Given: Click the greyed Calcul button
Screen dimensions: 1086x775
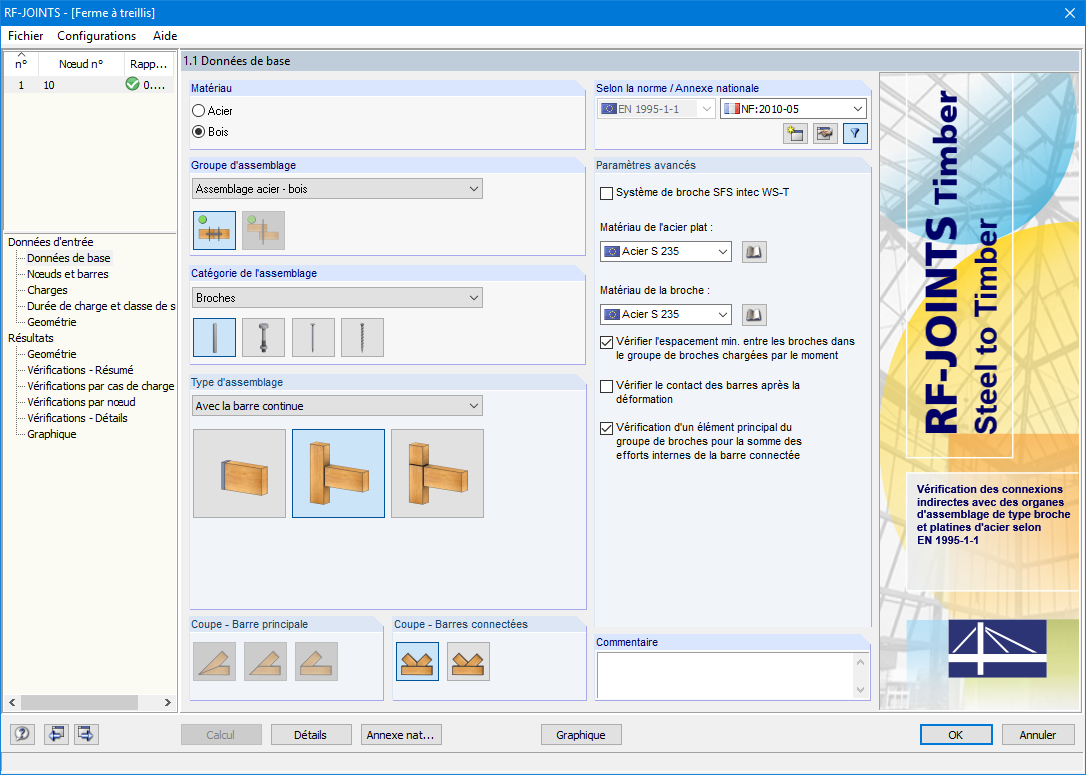Looking at the screenshot, I should coord(221,735).
